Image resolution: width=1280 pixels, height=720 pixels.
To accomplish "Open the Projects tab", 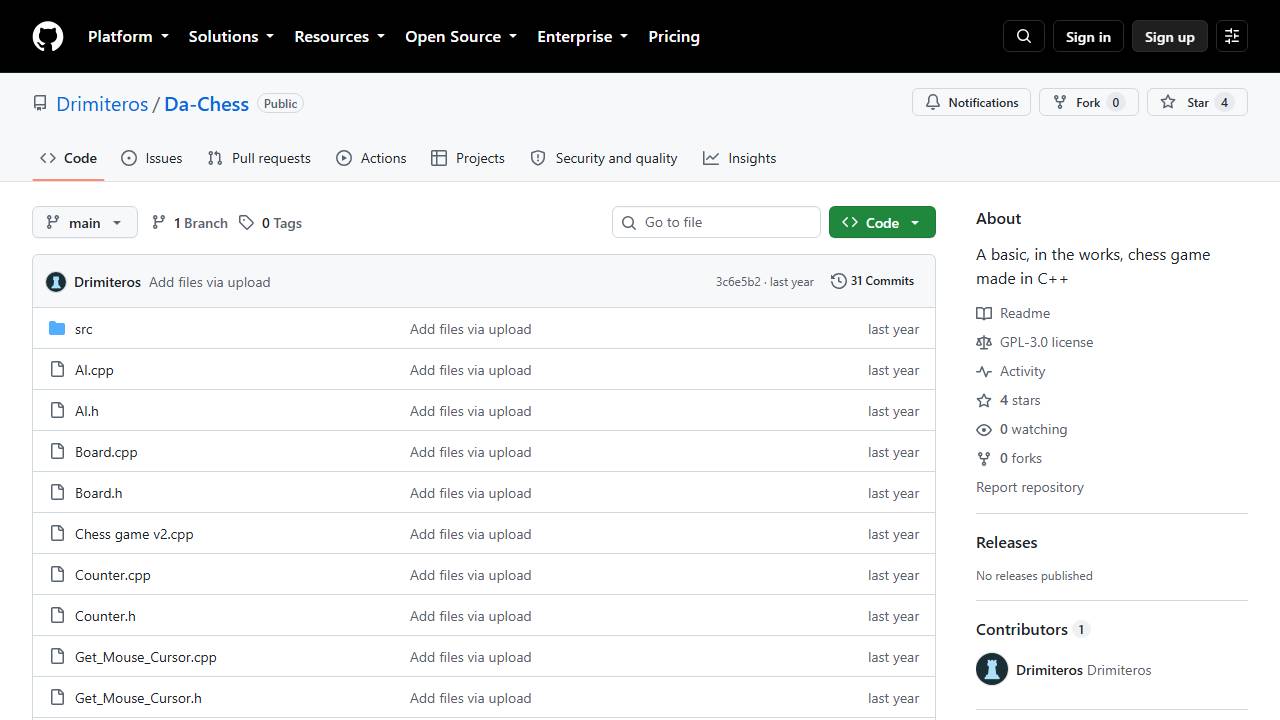I will coord(468,158).
